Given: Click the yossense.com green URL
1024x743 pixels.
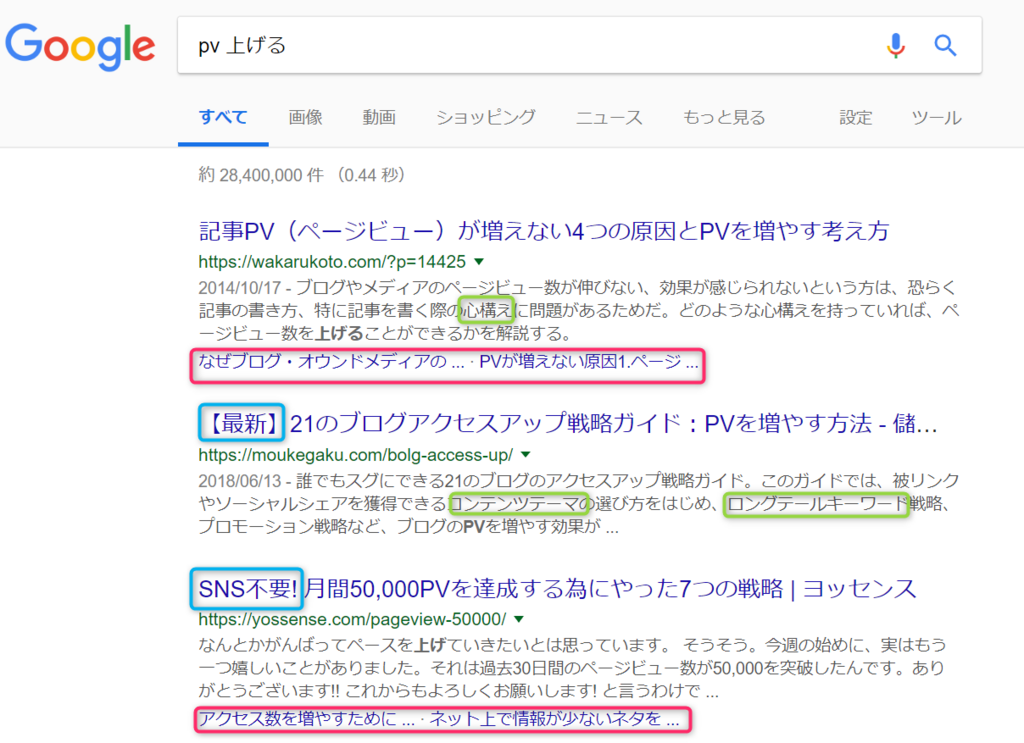Looking at the screenshot, I should (352, 619).
